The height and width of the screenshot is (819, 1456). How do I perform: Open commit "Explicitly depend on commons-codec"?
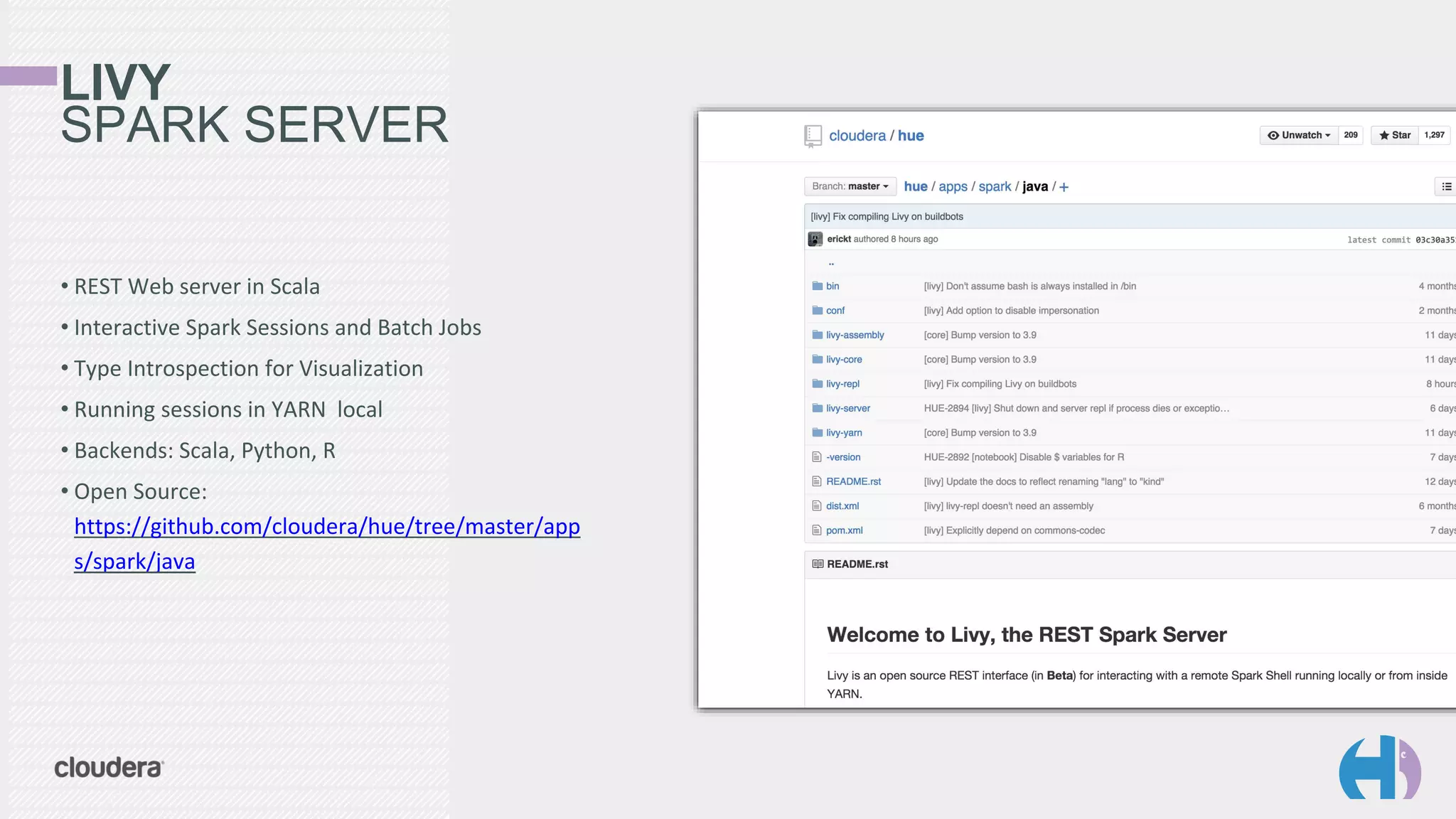1014,530
